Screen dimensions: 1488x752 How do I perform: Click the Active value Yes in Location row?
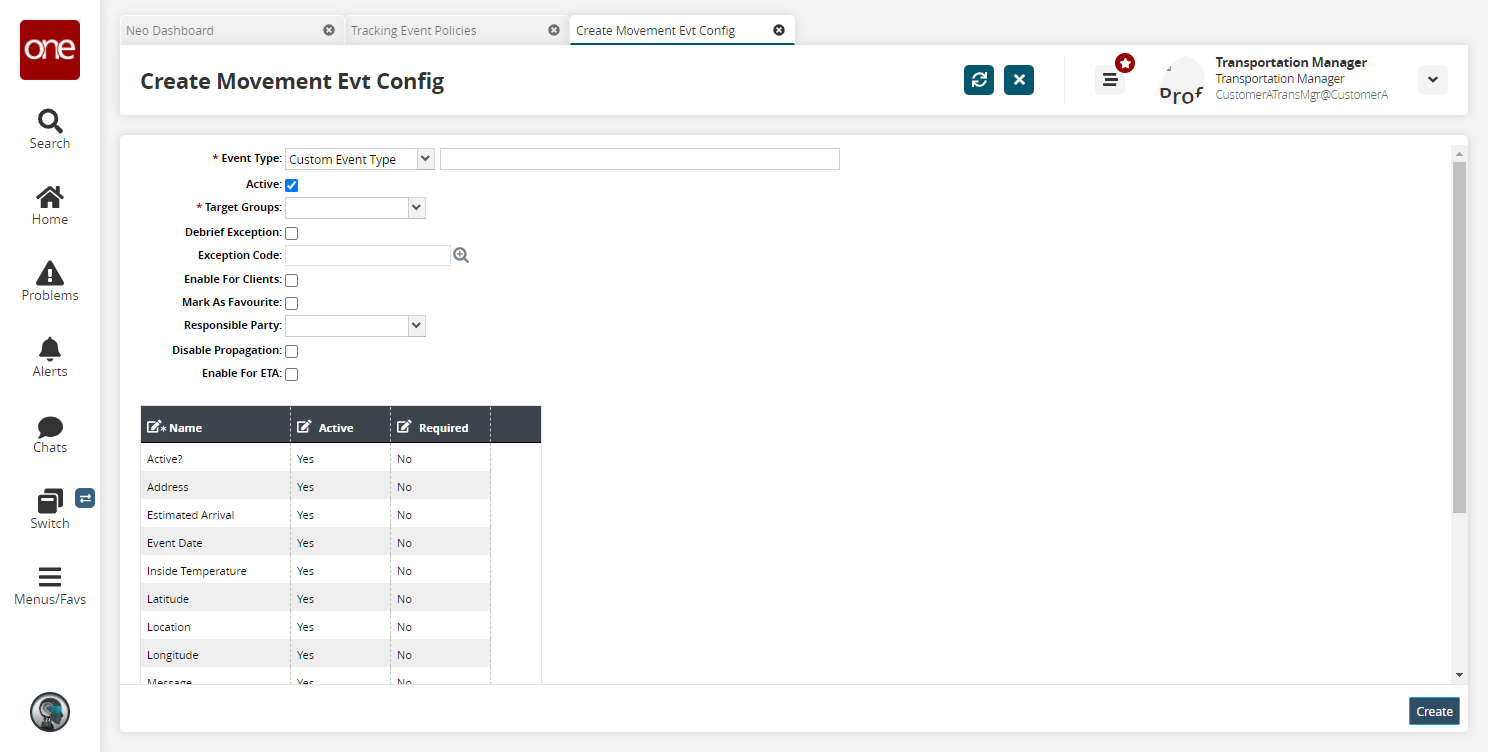pyautogui.click(x=305, y=627)
